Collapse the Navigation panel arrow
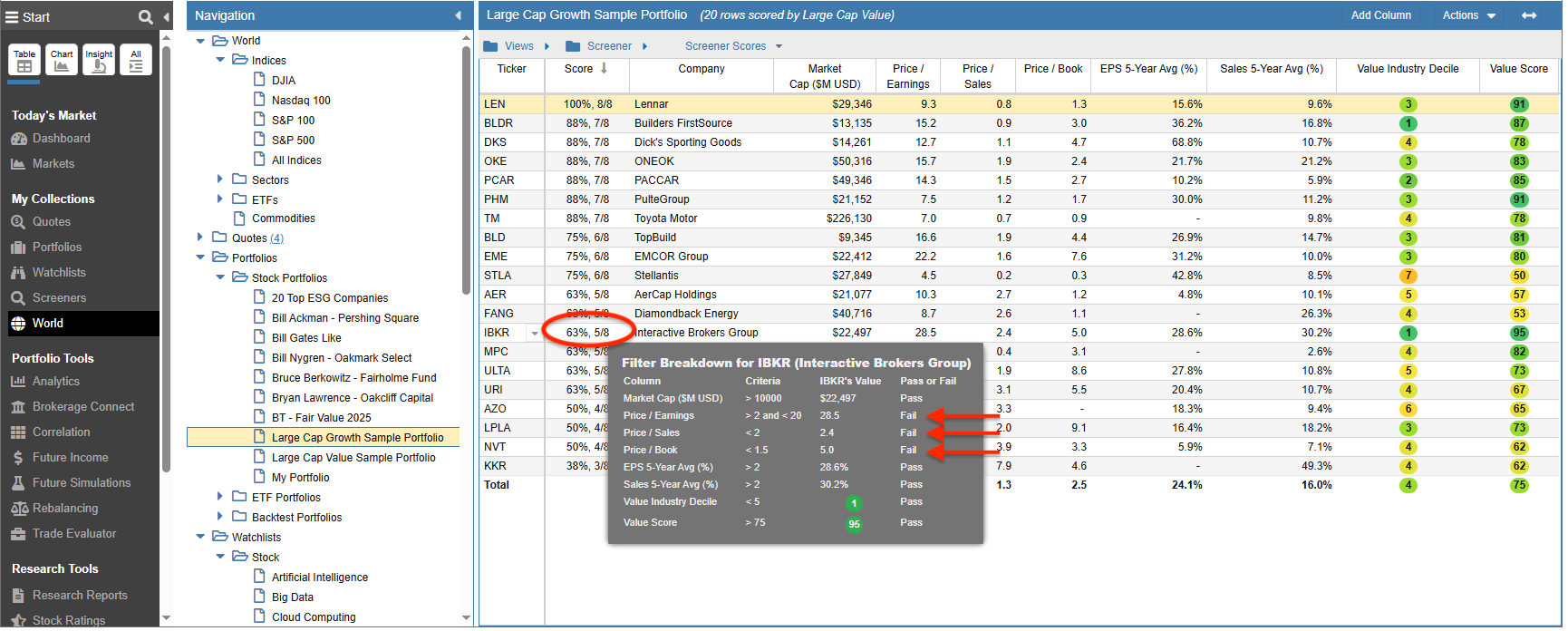Image resolution: width=1568 pixels, height=631 pixels. point(458,15)
